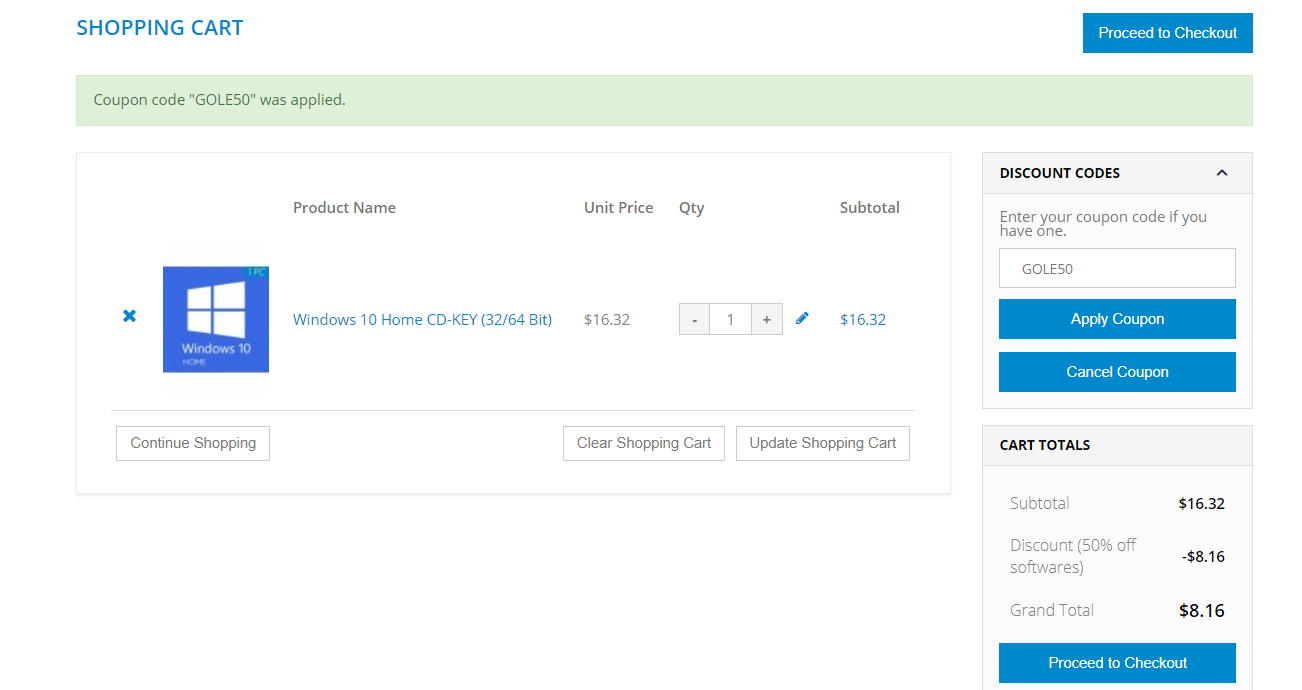
Task: Click the item subtotal $16.32 in table
Action: click(x=863, y=320)
